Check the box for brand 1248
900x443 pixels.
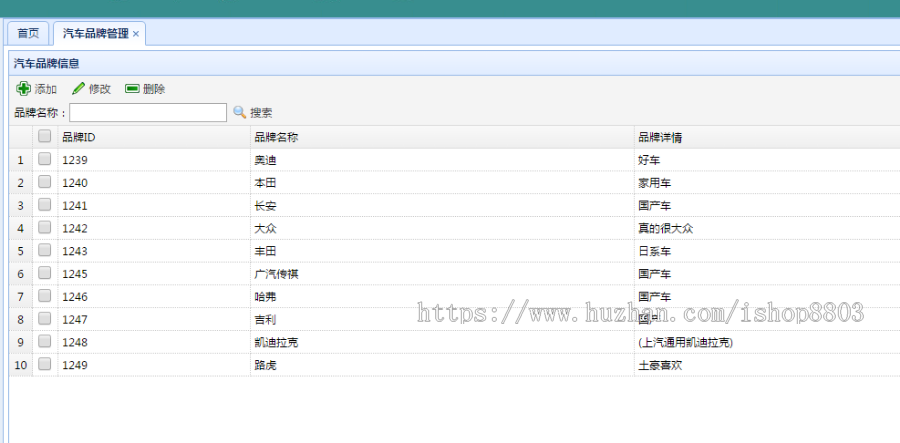(x=44, y=341)
